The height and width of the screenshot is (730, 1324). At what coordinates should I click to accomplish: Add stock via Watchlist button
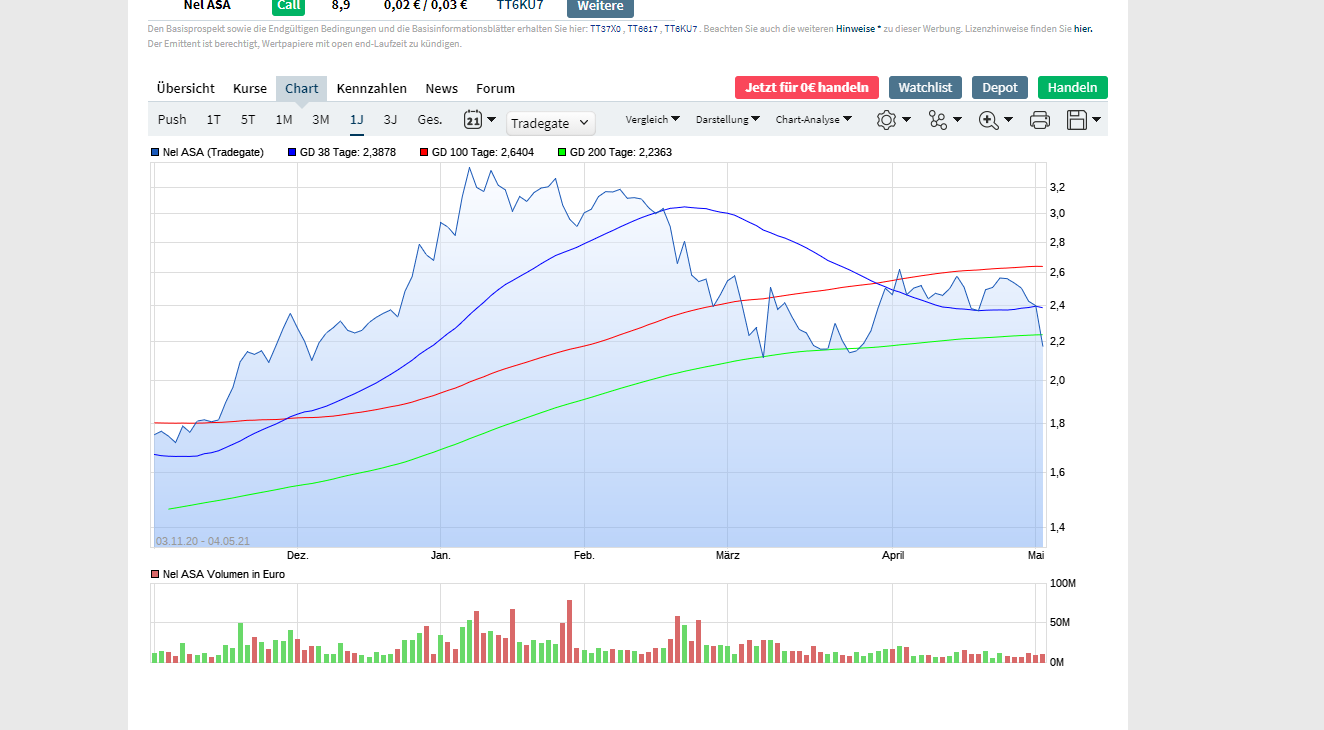tap(925, 87)
